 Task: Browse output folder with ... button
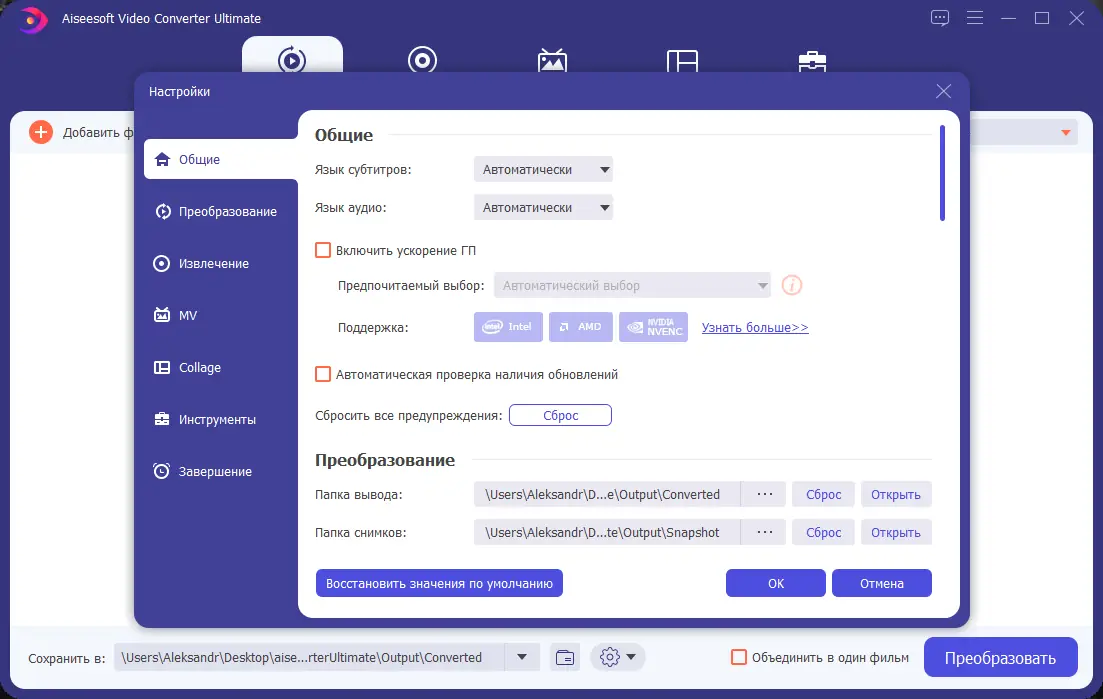765,494
